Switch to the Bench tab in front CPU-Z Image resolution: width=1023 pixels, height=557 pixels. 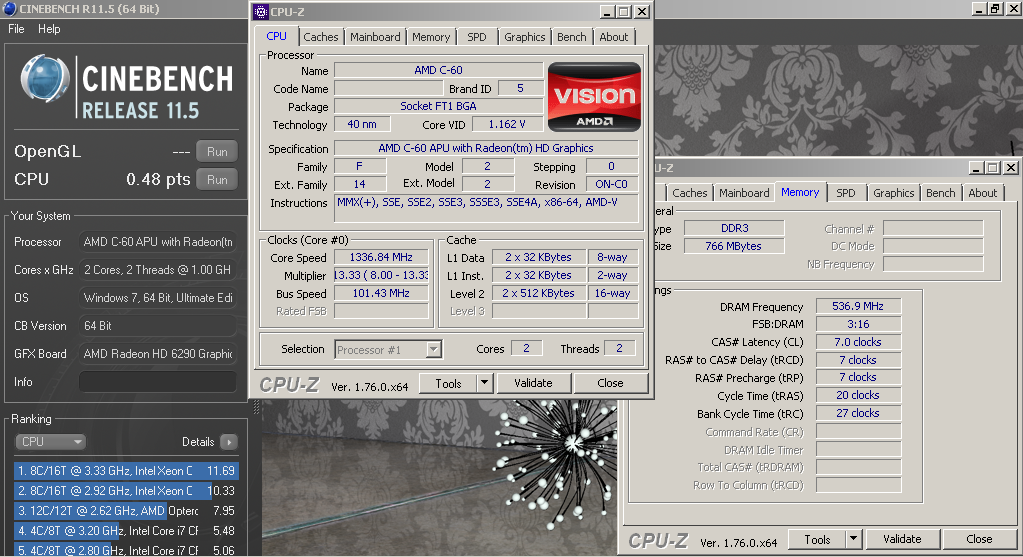[572, 37]
